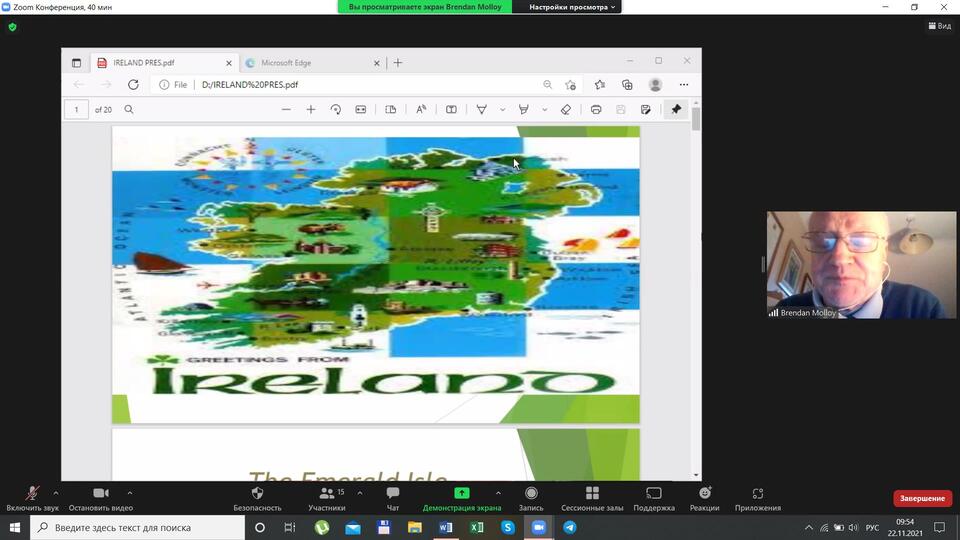Open Edge settings and more menu
This screenshot has height=540, width=960.
coord(684,84)
